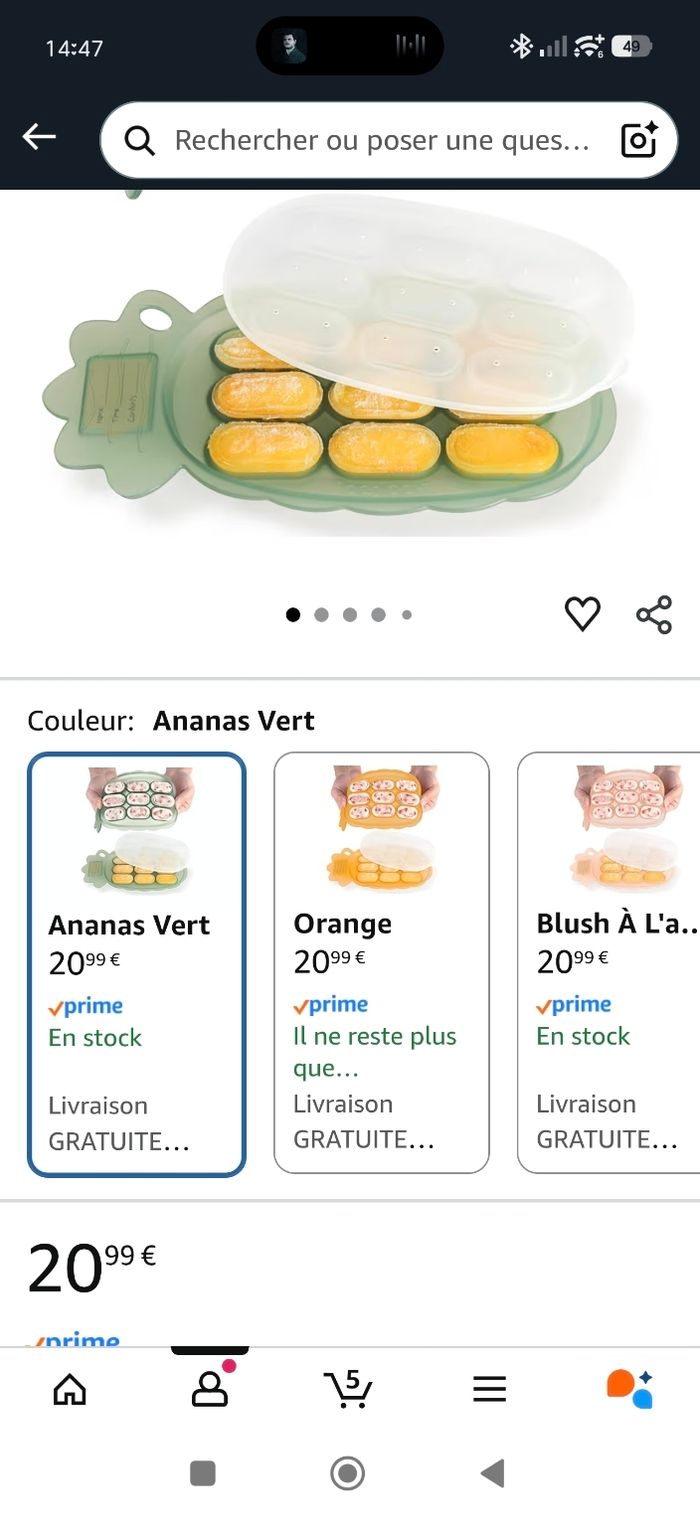The image size is (700, 1515).
Task: Select the Orange color variant
Action: (x=381, y=960)
